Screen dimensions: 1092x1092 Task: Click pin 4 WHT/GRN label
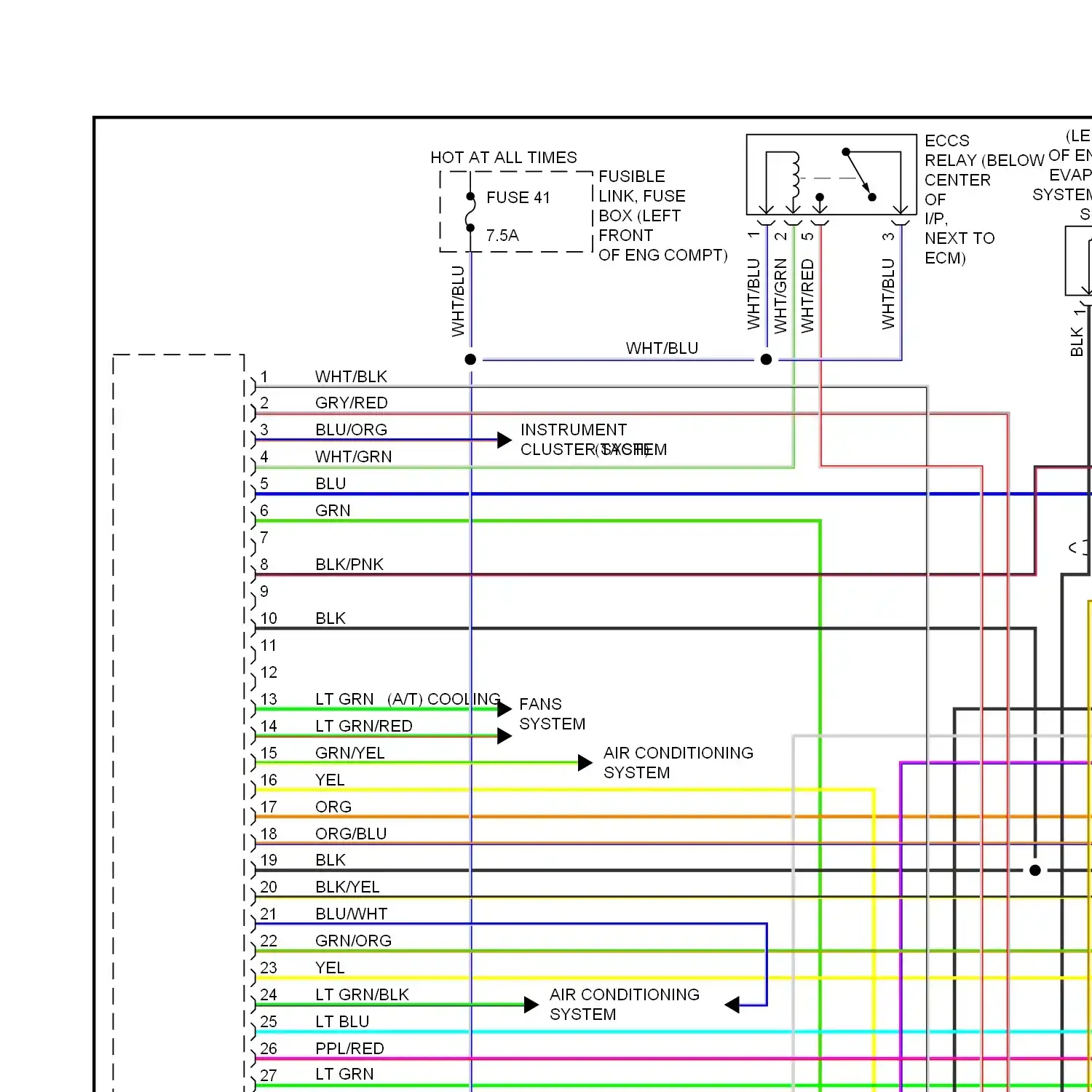(x=353, y=456)
